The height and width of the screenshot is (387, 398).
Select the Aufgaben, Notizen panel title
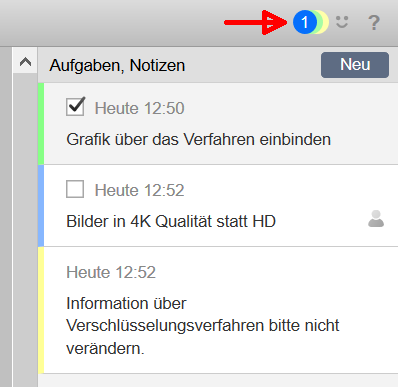click(x=117, y=65)
